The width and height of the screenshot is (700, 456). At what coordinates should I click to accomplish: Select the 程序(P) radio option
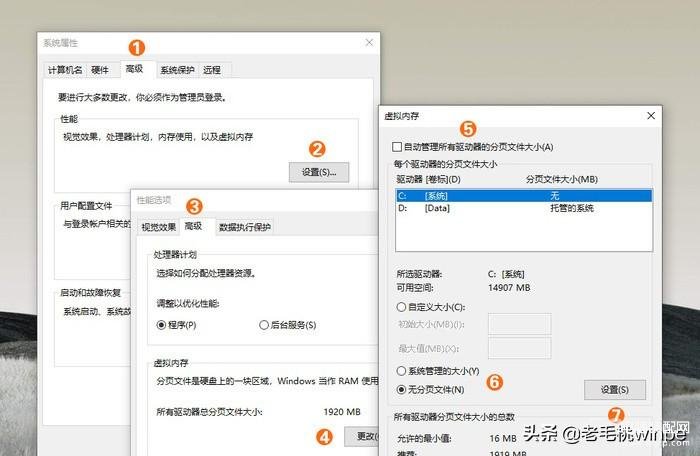point(162,325)
